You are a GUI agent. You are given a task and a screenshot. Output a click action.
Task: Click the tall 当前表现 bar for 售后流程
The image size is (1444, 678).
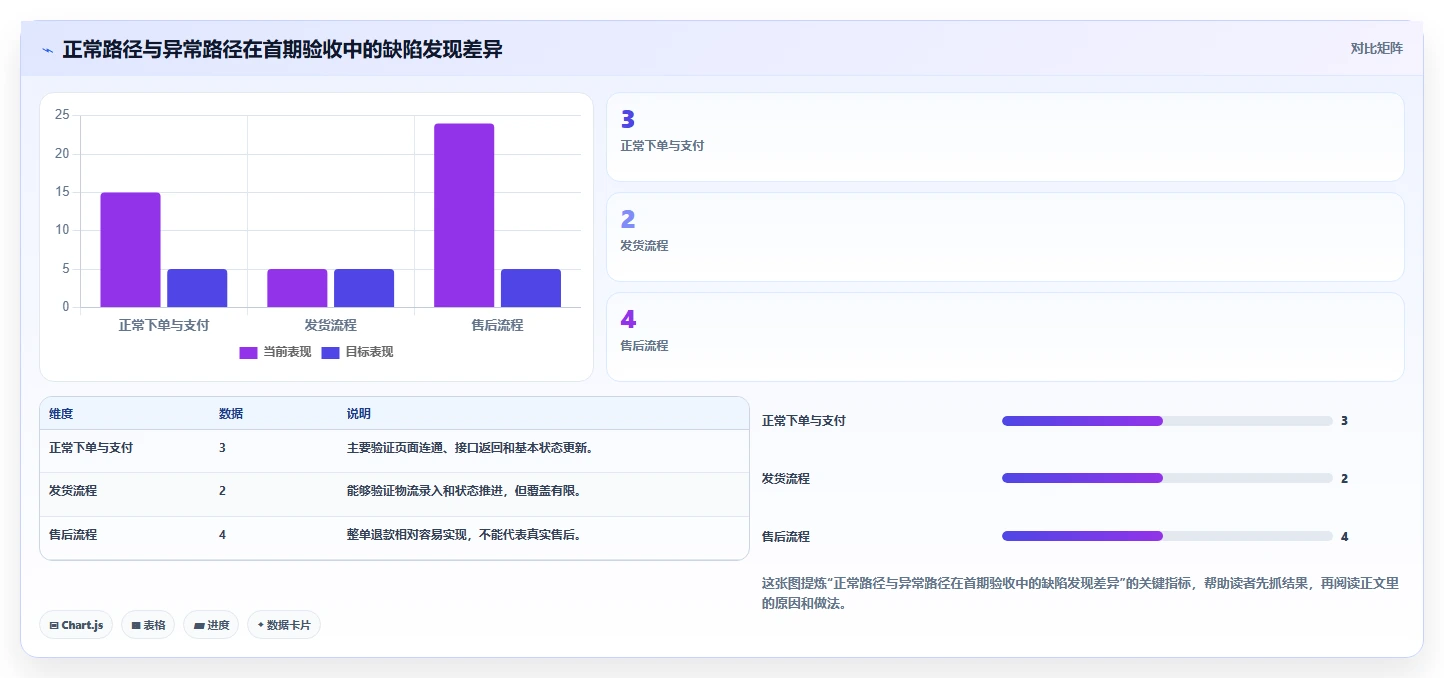[464, 215]
